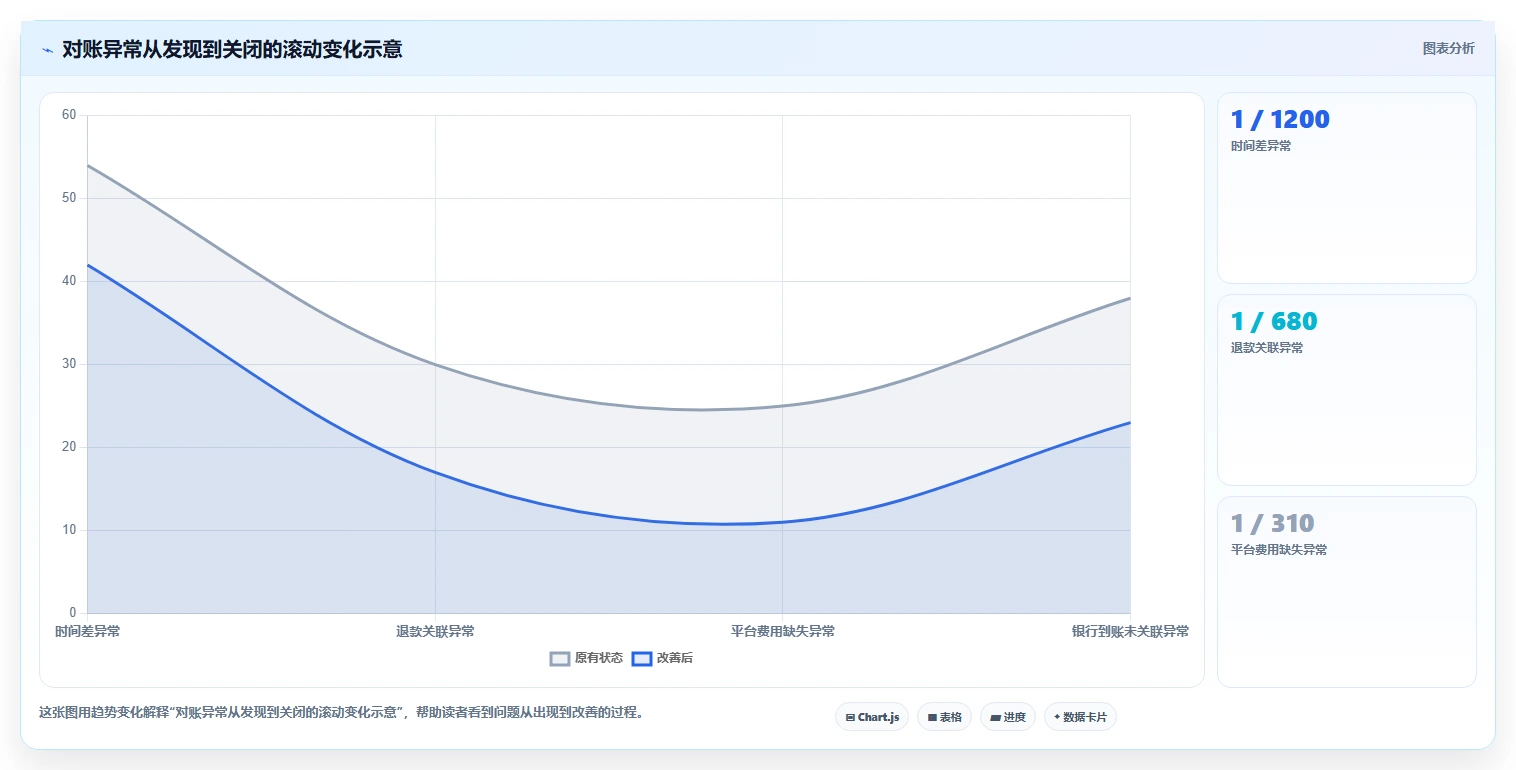Viewport: 1516px width, 770px height.
Task: Click the 银行到账未关联异常 x-axis label
Action: (x=1130, y=631)
